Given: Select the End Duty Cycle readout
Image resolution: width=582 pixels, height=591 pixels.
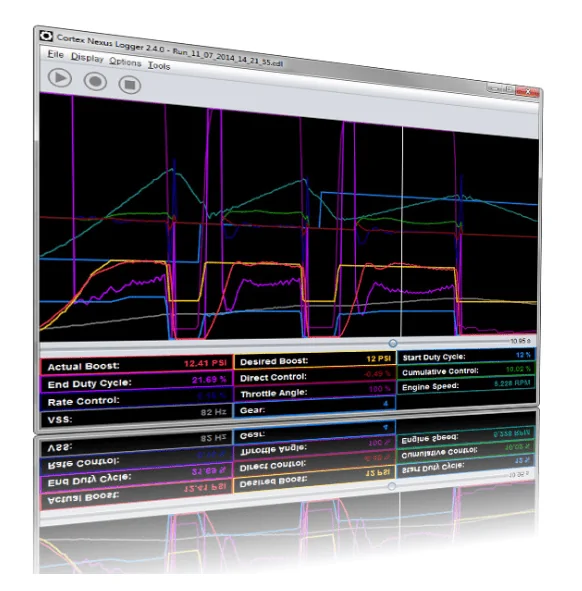Looking at the screenshot, I should (136, 382).
